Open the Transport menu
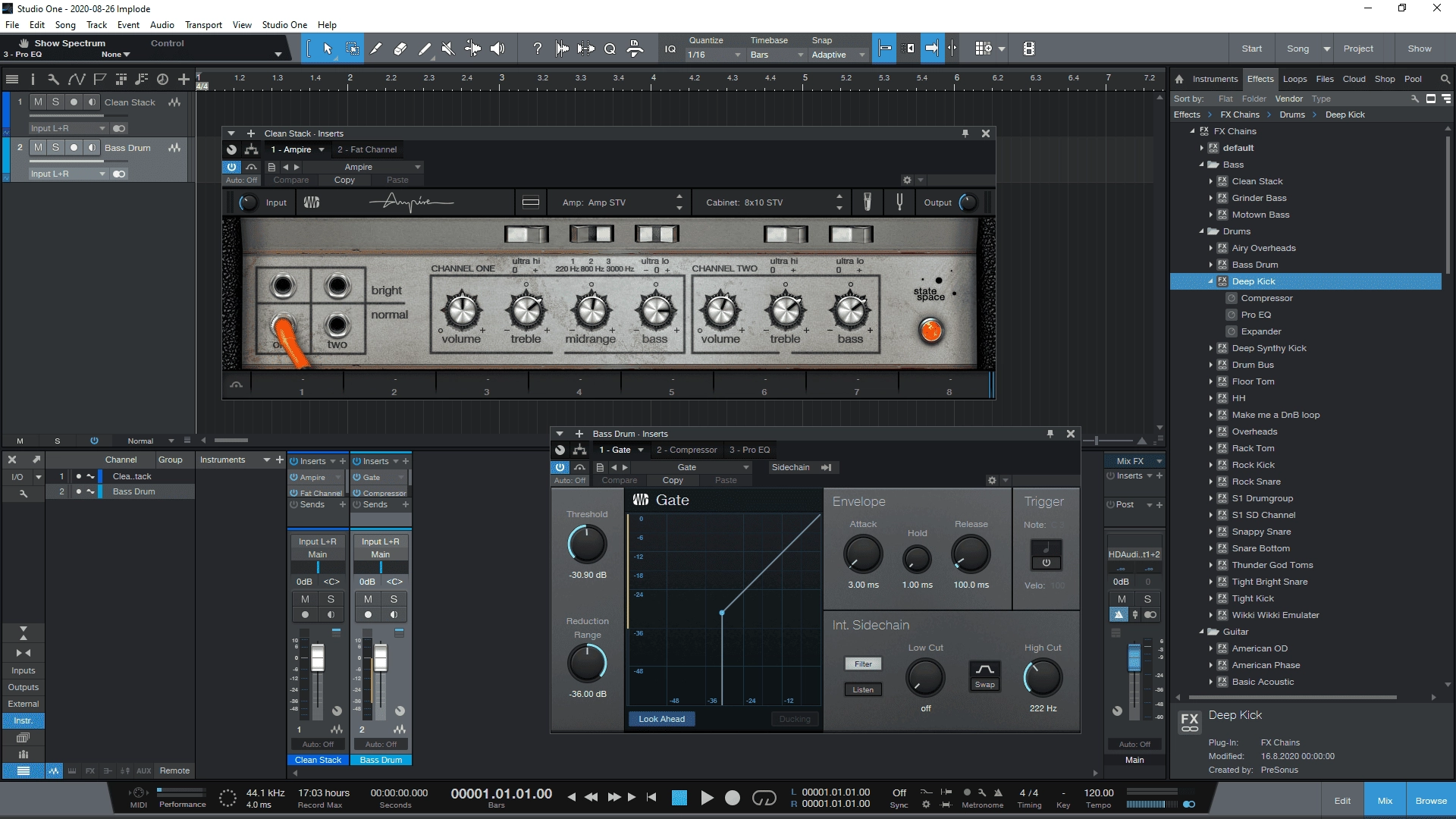 click(x=203, y=25)
